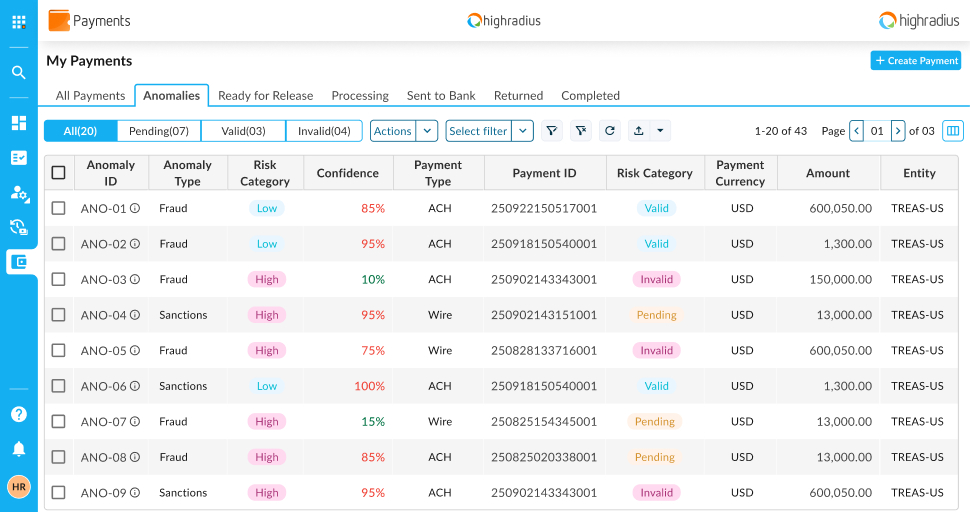Click the search icon in sidebar
This screenshot has height=512, width=970.
[18, 72]
